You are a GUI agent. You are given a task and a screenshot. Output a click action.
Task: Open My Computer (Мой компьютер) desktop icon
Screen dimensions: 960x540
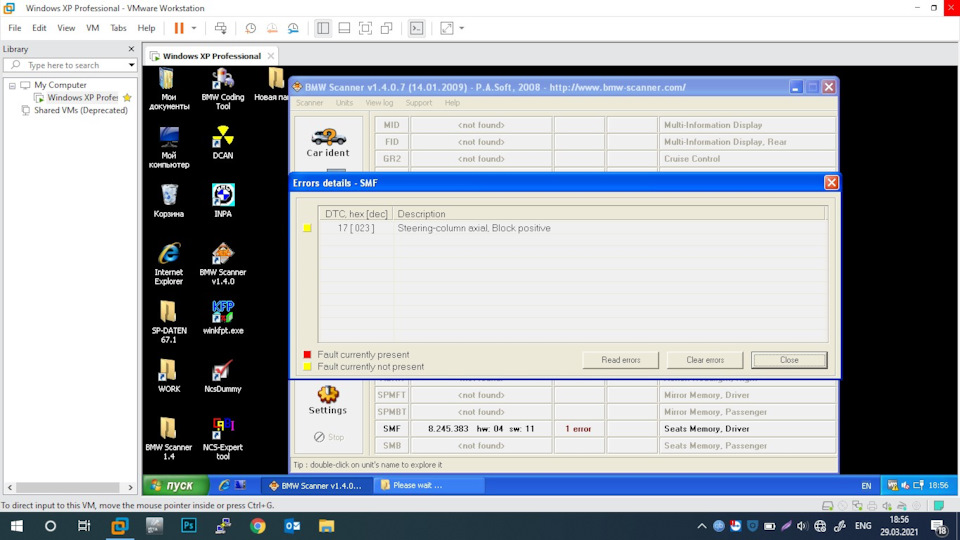(168, 148)
